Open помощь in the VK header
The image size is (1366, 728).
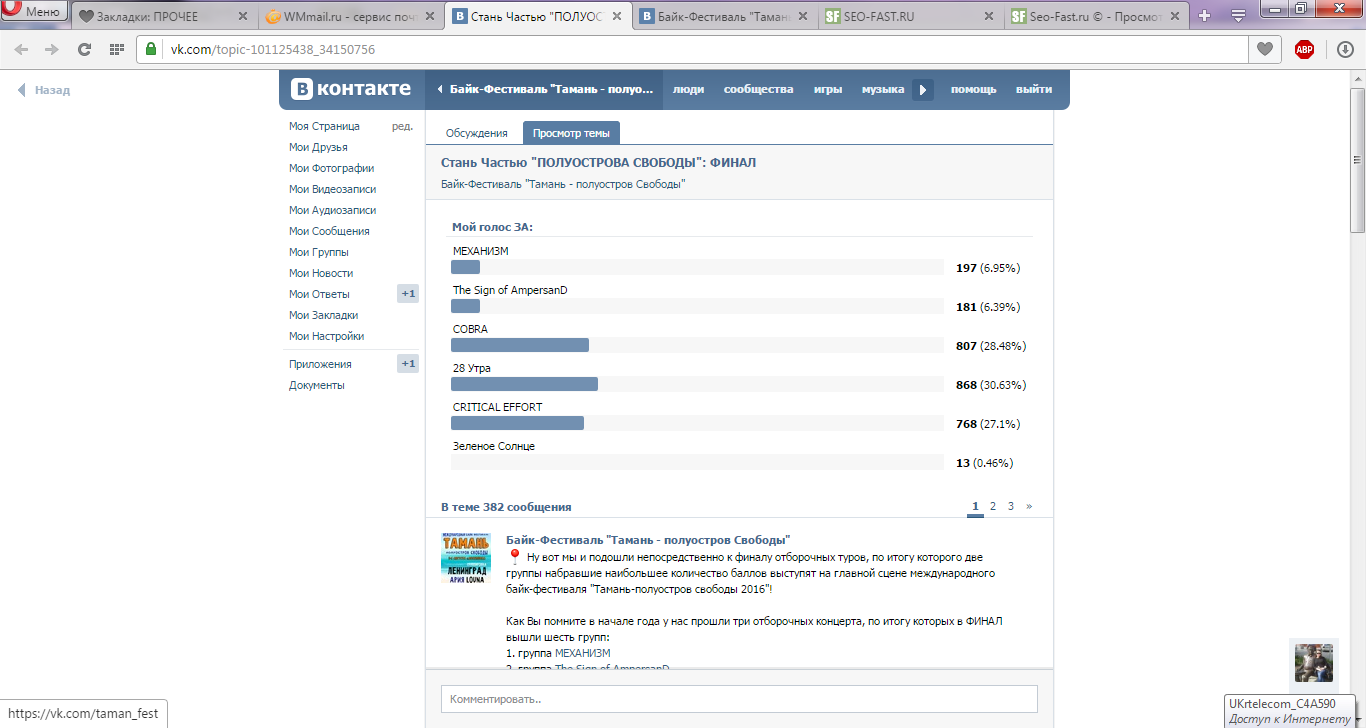973,89
